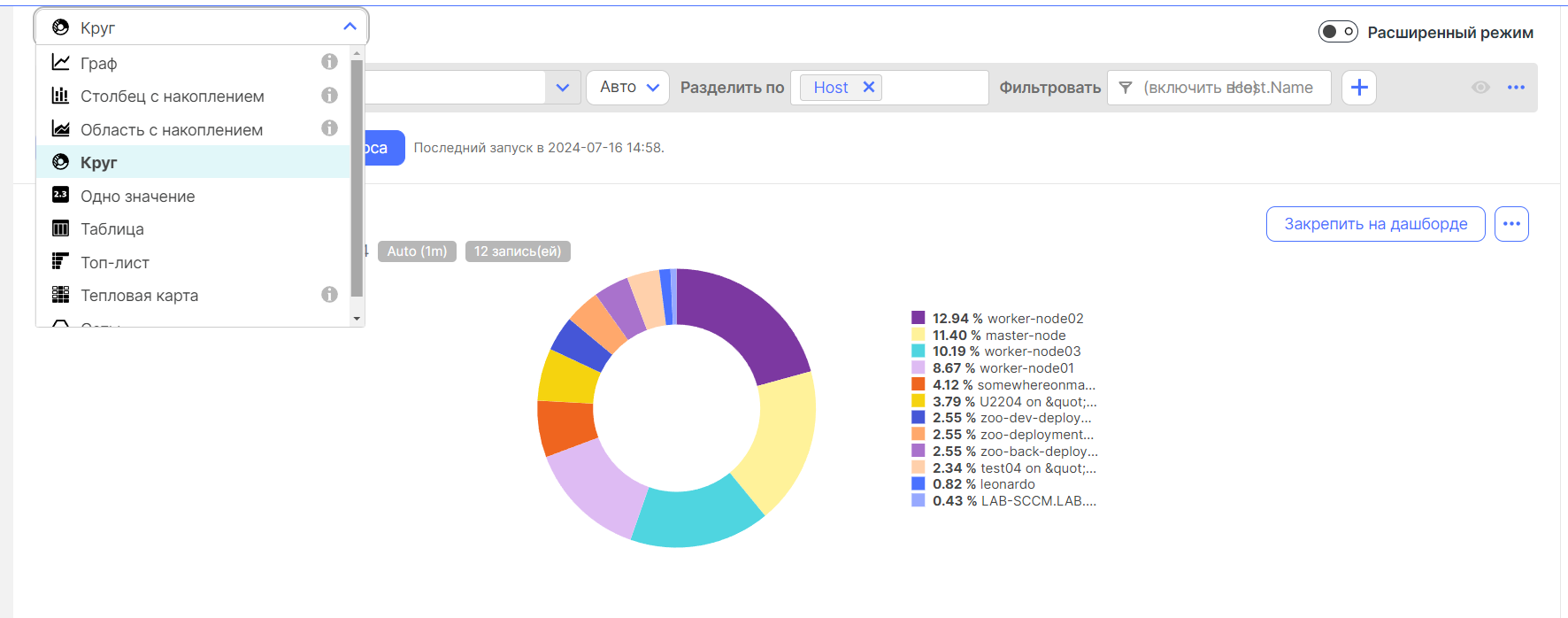Toggle query visibility eye icon
Viewport: 1568px width, 618px height.
pos(1480,88)
